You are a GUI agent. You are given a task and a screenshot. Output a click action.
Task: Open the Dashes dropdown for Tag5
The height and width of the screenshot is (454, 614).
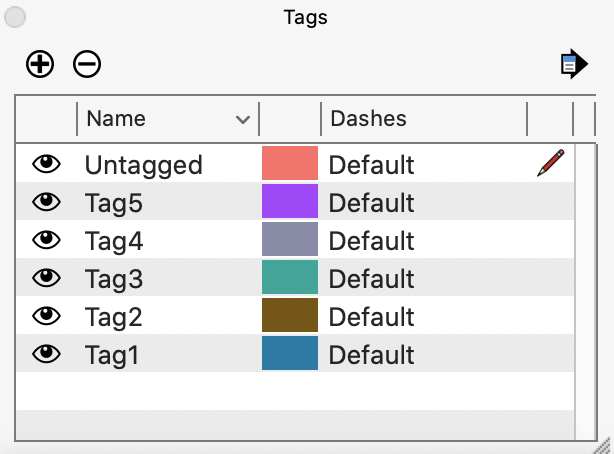coord(371,203)
